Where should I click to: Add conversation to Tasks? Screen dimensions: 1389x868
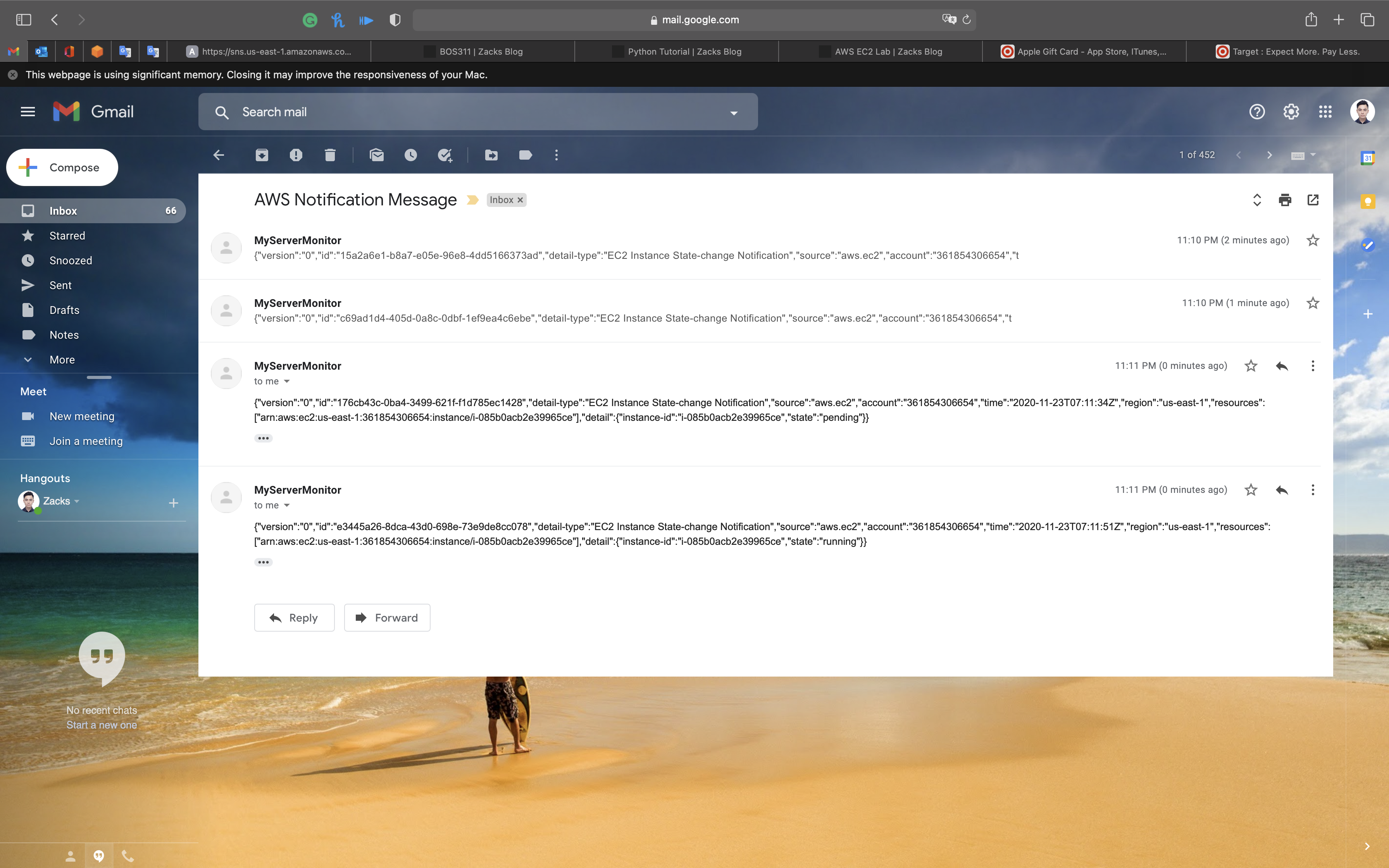click(x=445, y=155)
